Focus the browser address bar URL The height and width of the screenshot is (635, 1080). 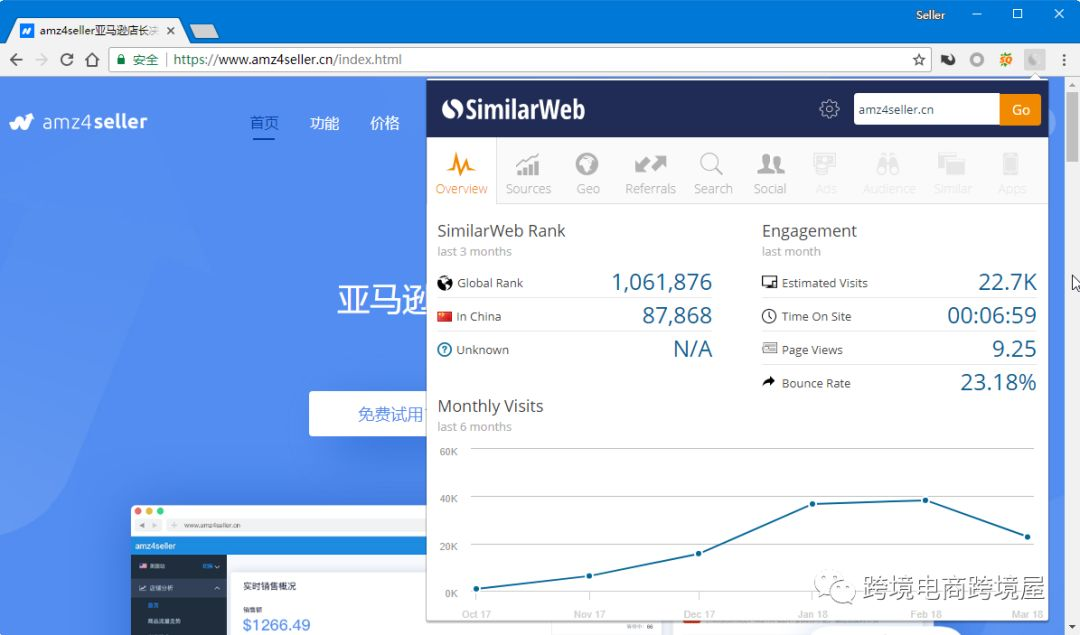coord(287,60)
